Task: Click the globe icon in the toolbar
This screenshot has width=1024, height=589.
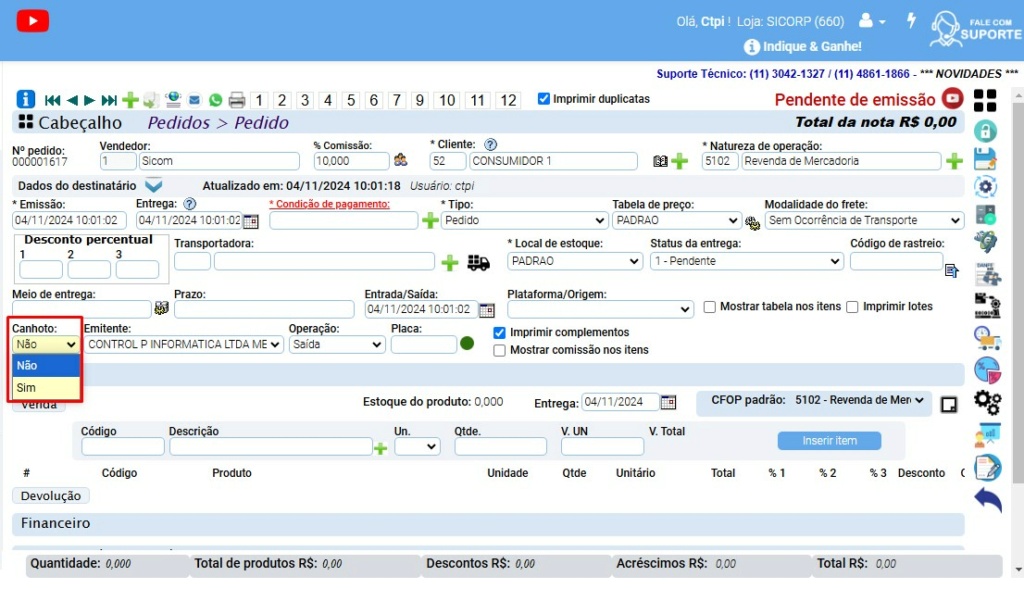Action: pyautogui.click(x=172, y=99)
